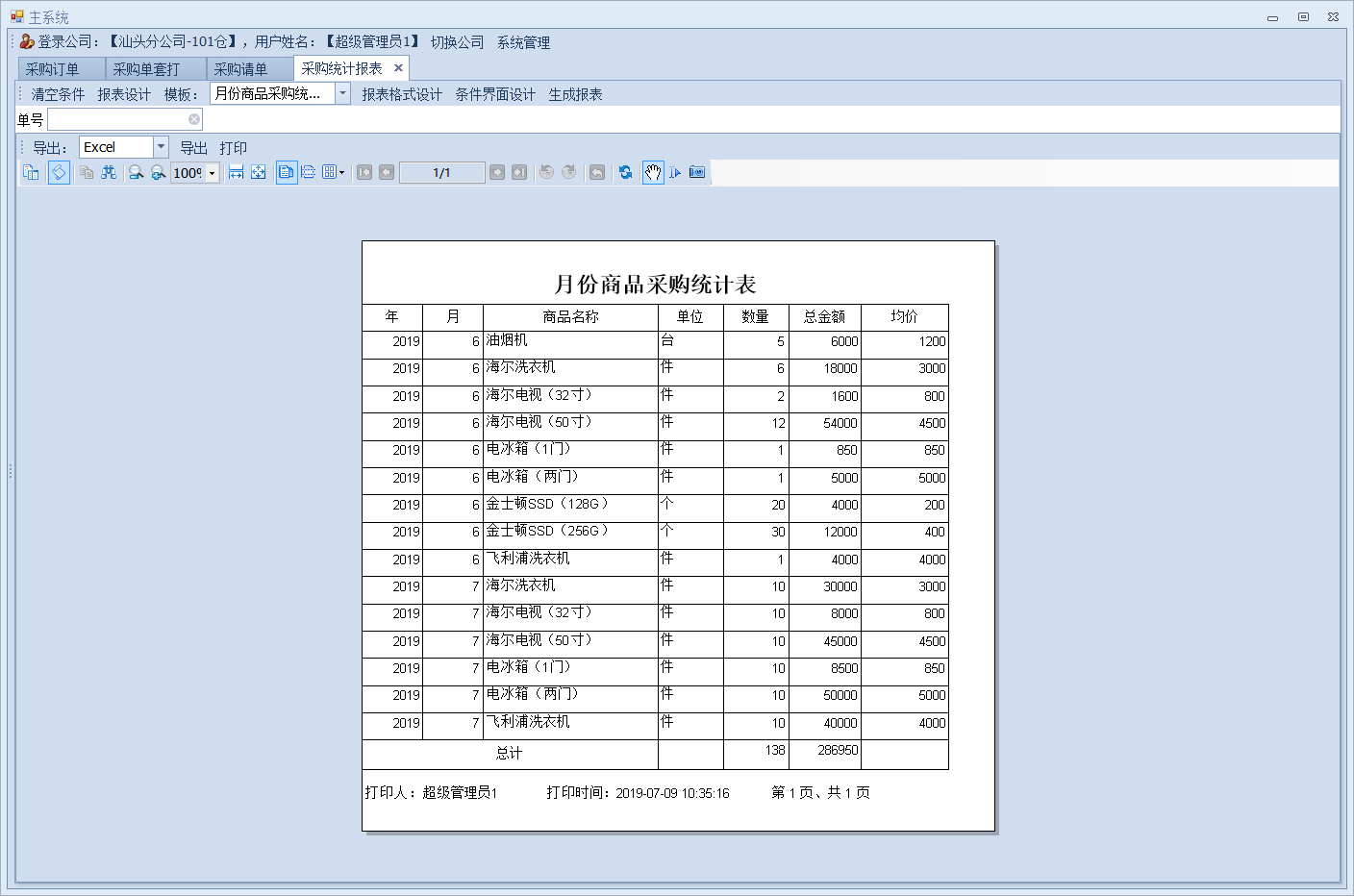This screenshot has height=896, width=1354.
Task: Click the zoom out magnifier icon
Action: (137, 172)
